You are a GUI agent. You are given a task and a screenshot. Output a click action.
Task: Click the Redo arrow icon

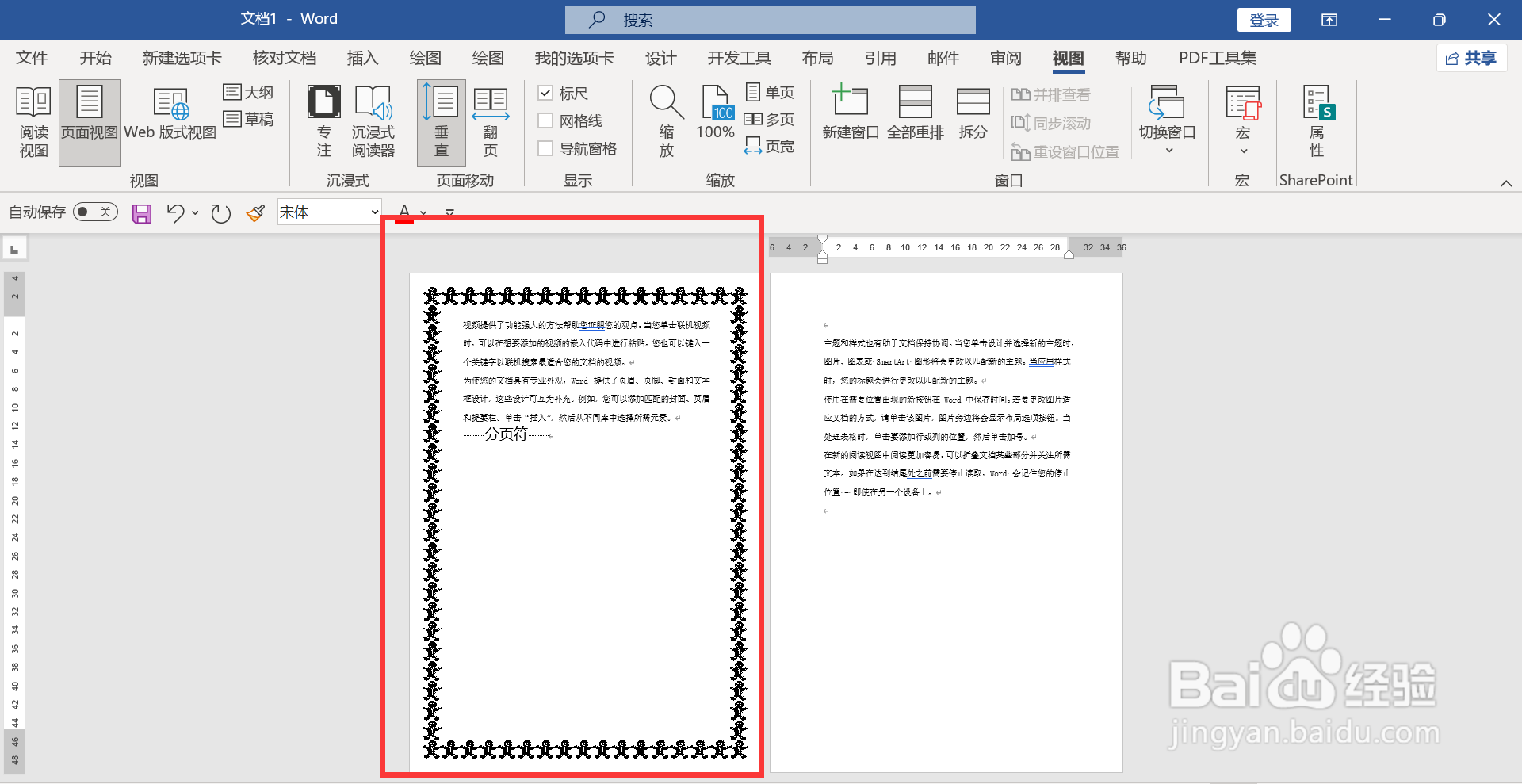[220, 213]
